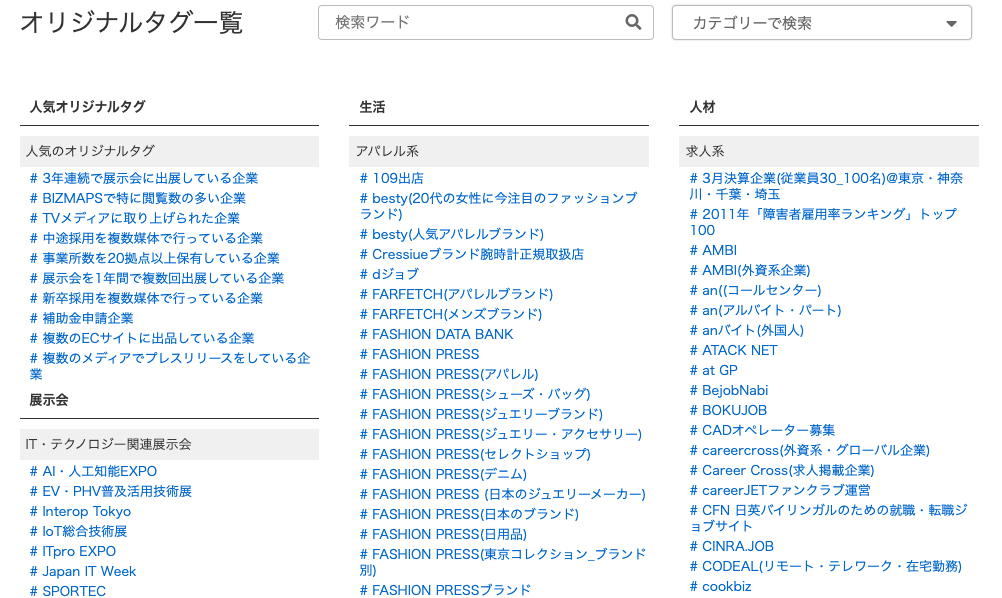The width and height of the screenshot is (1002, 598).
Task: Click the FARFETCH(メンズブランド) tag
Action: click(x=457, y=314)
